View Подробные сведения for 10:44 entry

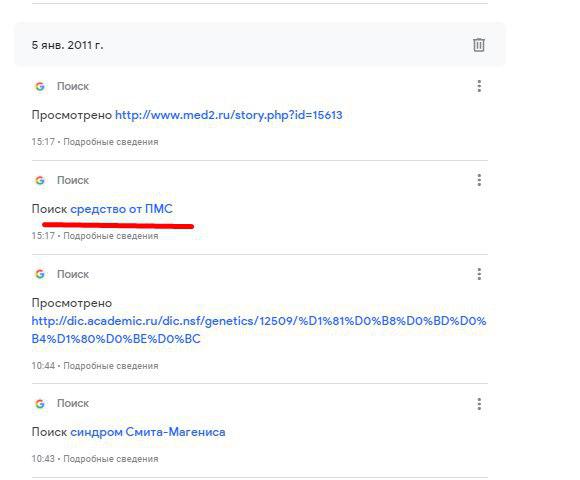coord(111,366)
